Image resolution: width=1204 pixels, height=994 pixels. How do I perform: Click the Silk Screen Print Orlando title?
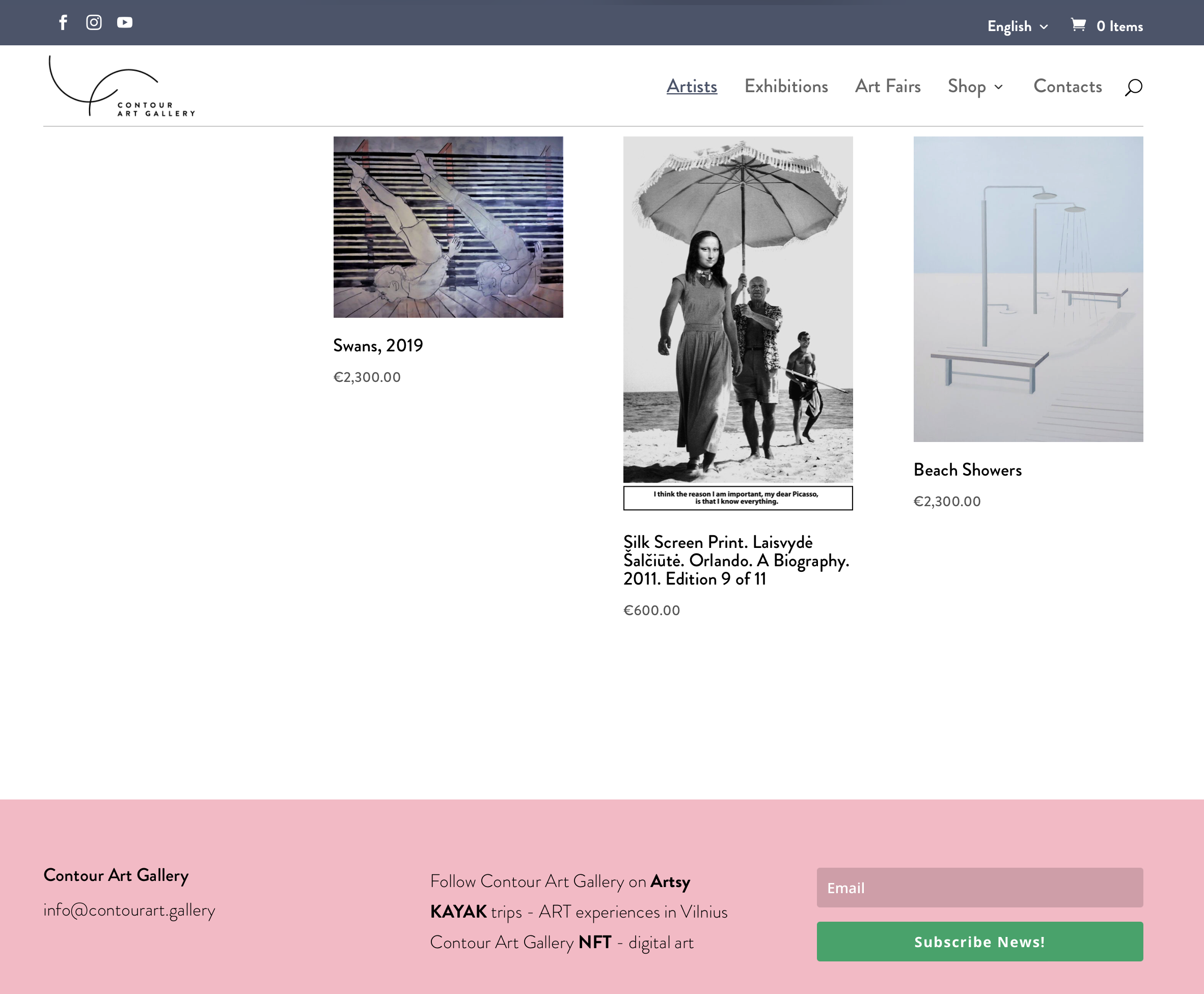(x=736, y=561)
